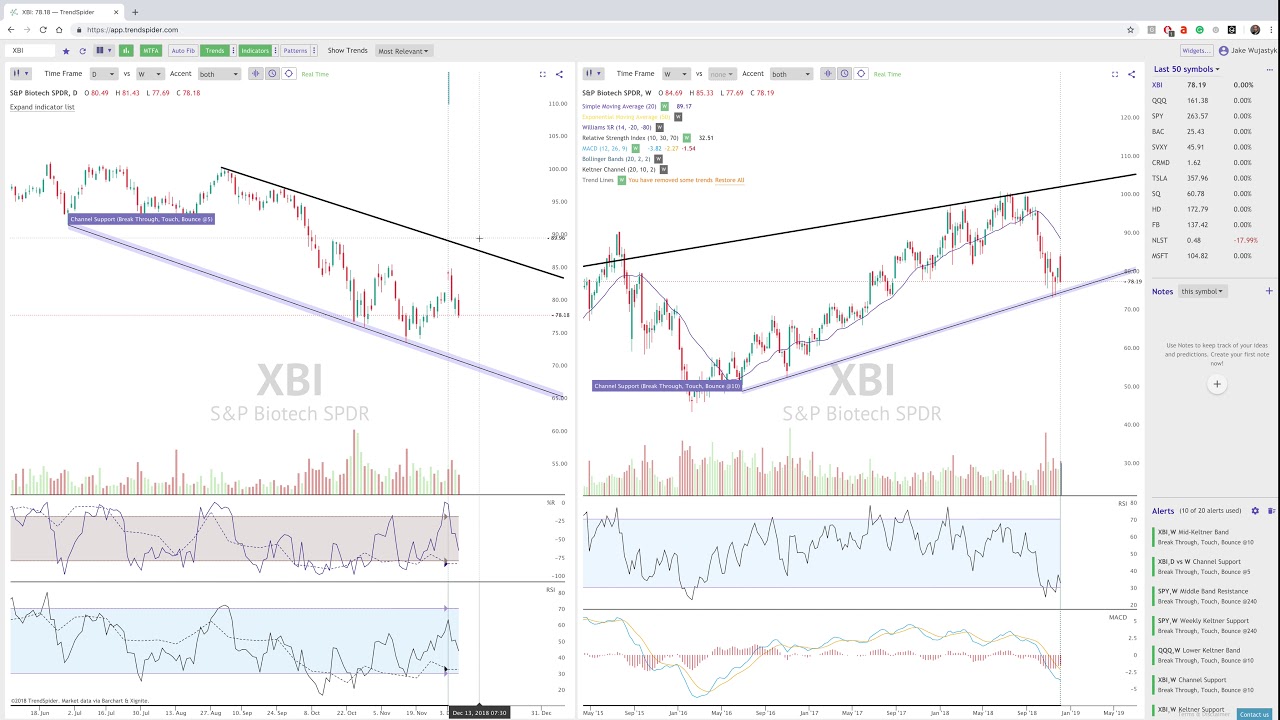
Task: Click right chart clock icon
Action: coord(844,73)
